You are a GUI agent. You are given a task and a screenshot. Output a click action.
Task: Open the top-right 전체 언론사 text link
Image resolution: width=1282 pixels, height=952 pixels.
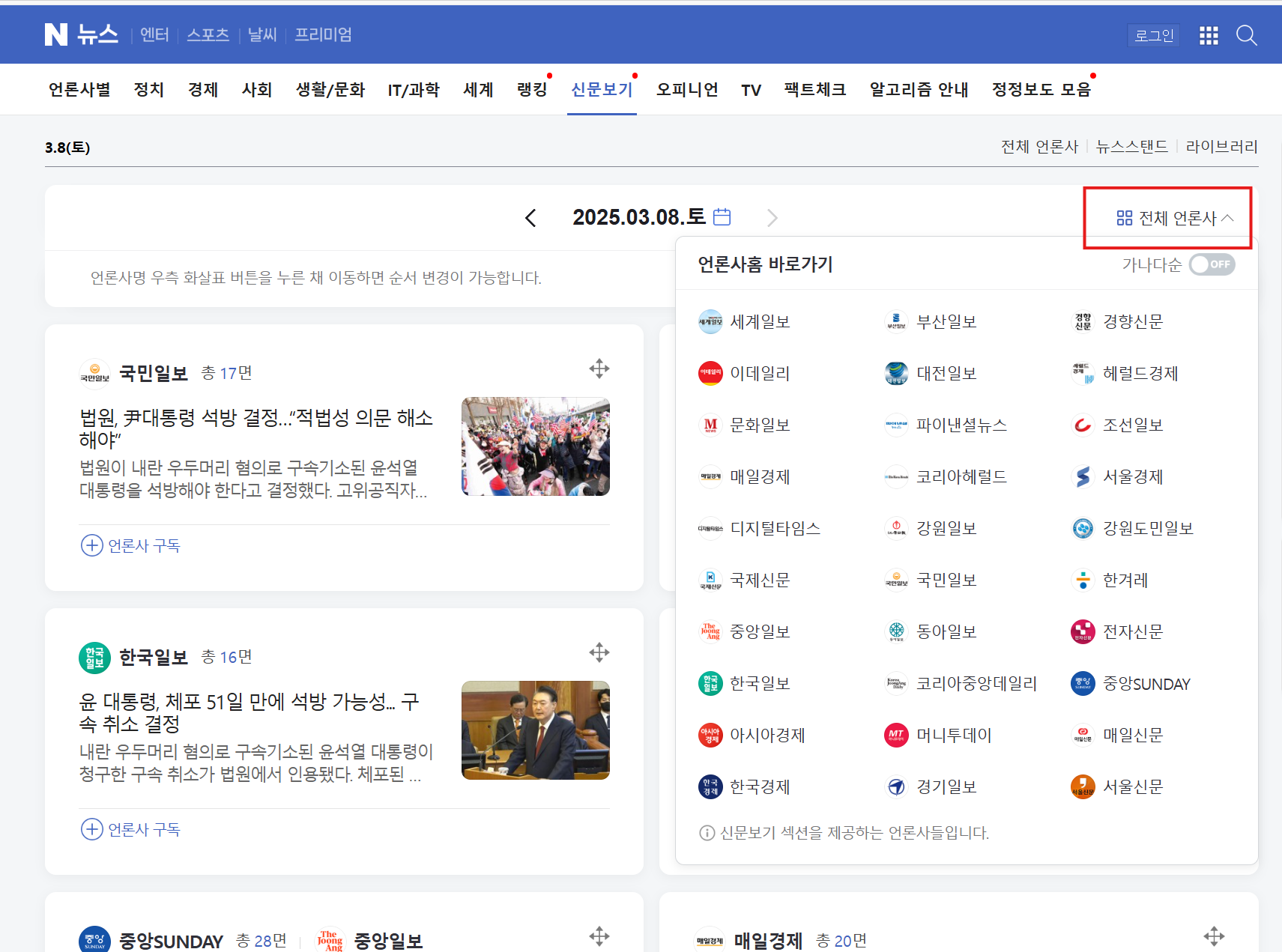[x=1039, y=147]
